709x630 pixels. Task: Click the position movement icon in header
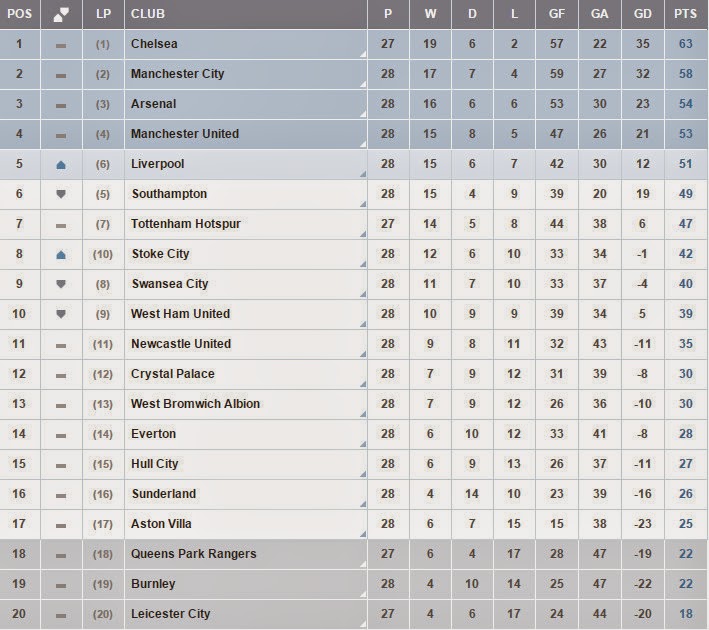(x=60, y=14)
